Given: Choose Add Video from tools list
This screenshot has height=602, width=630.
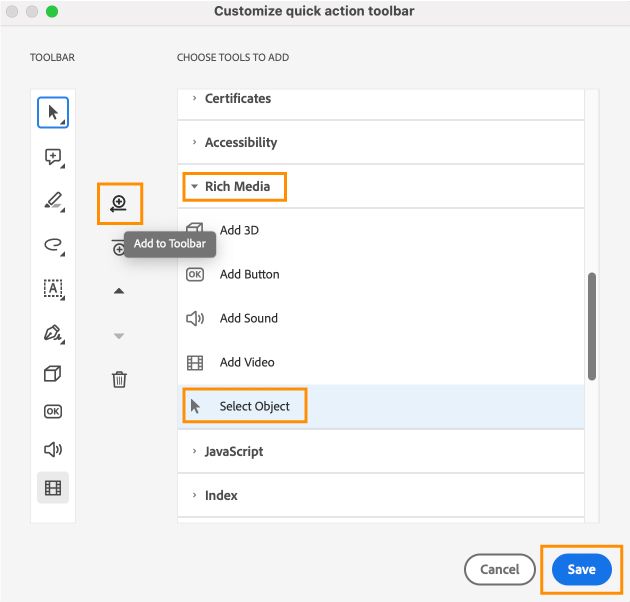Looking at the screenshot, I should pos(246,362).
